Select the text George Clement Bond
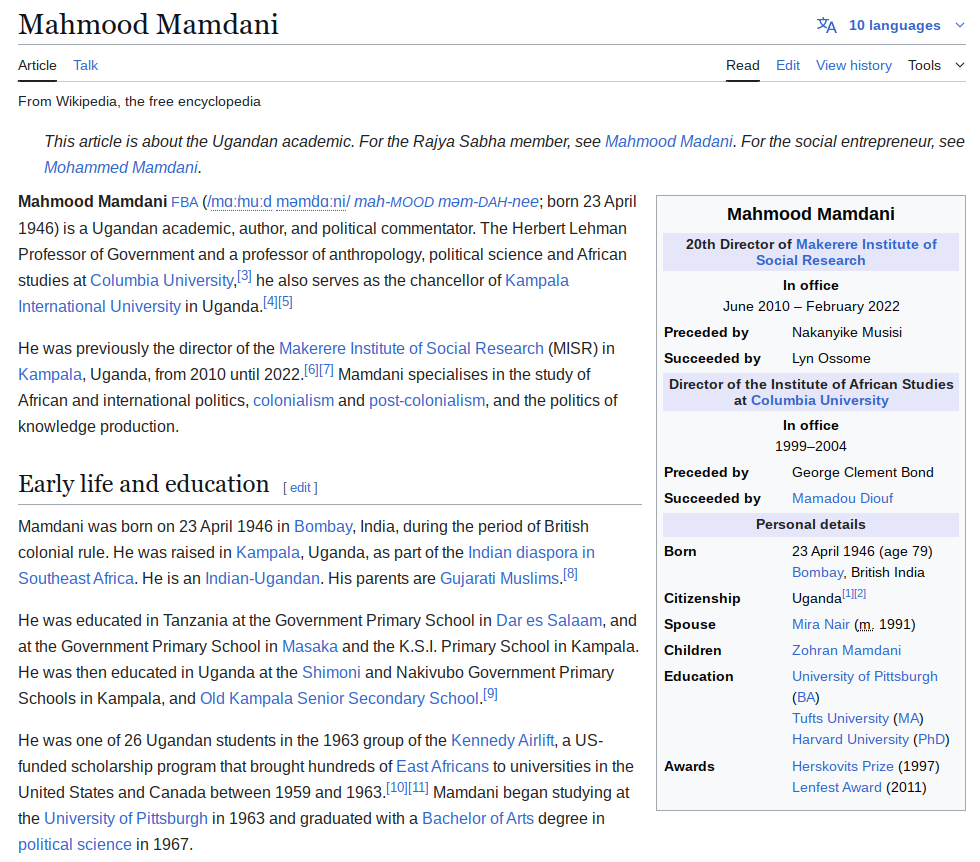Image resolution: width=980 pixels, height=862 pixels. [x=862, y=473]
